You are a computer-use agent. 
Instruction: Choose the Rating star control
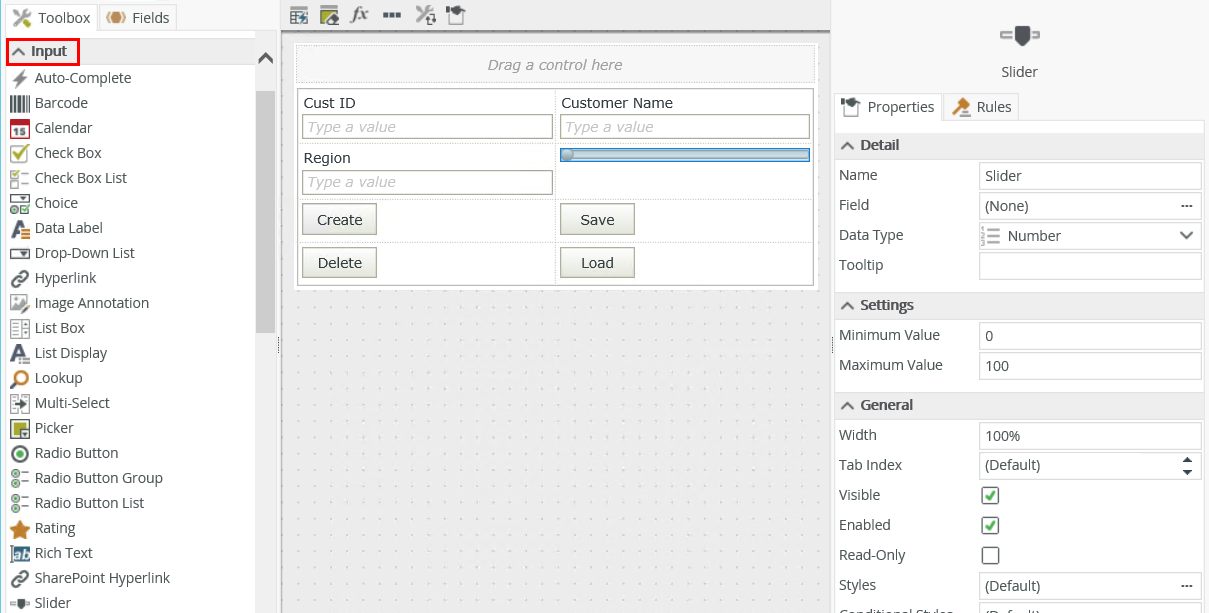(54, 528)
